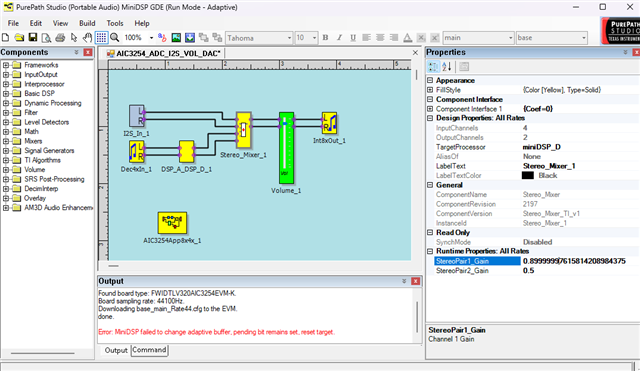This screenshot has height=371, width=640.
Task: Click the Property Pages icon in Properties
Action: (x=464, y=67)
